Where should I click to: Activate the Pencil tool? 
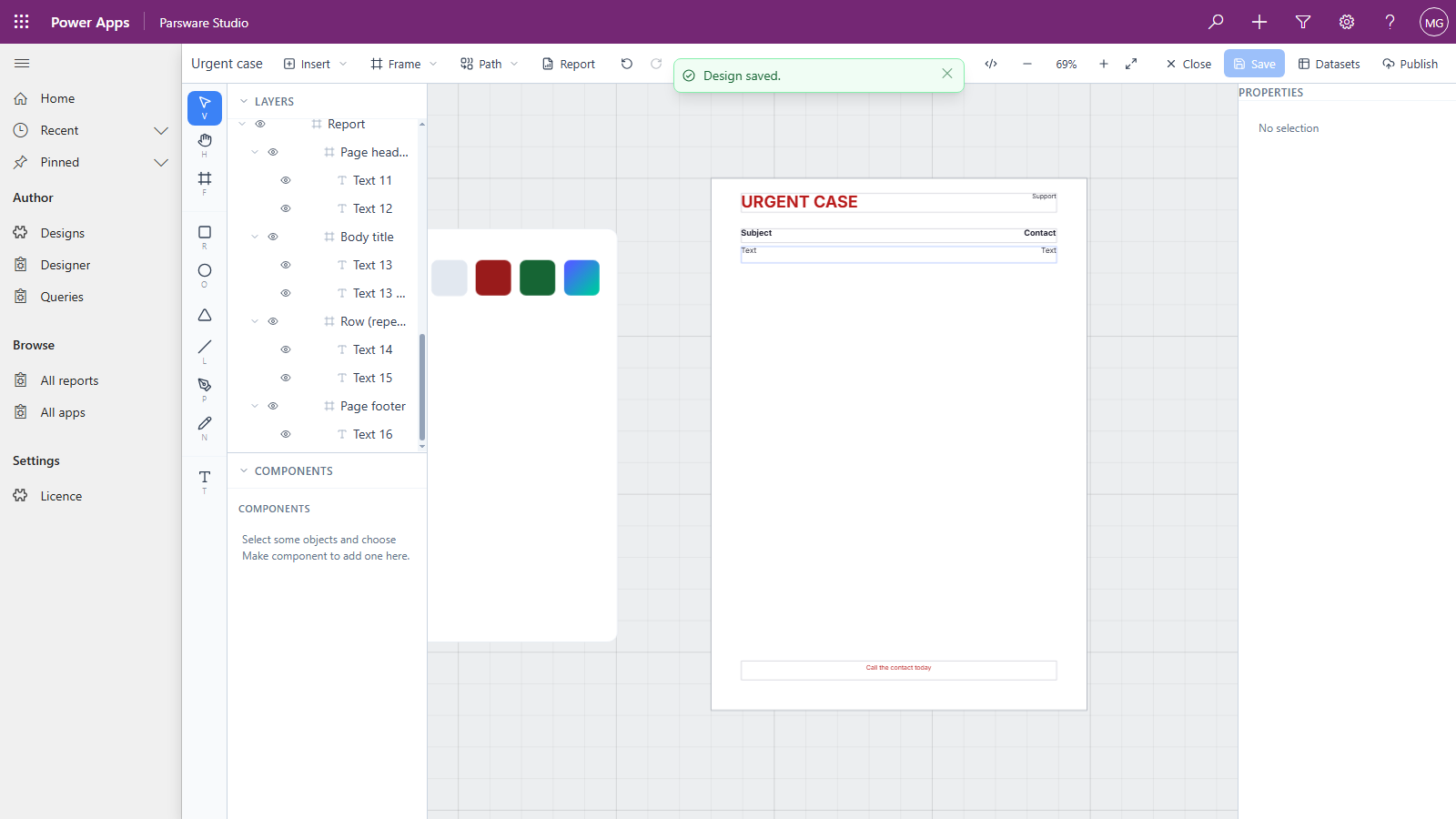coord(205,427)
